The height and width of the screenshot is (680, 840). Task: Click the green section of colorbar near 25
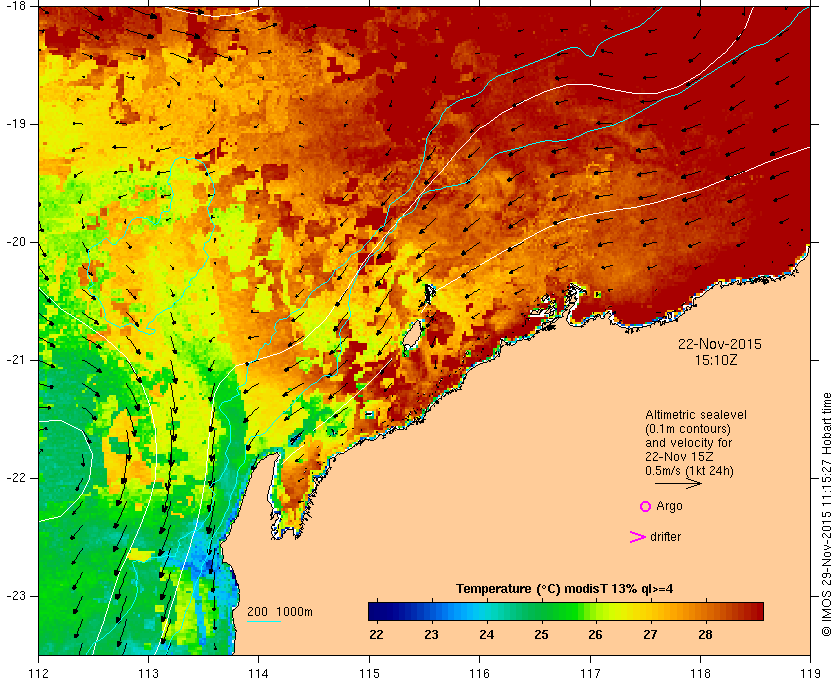(x=541, y=611)
